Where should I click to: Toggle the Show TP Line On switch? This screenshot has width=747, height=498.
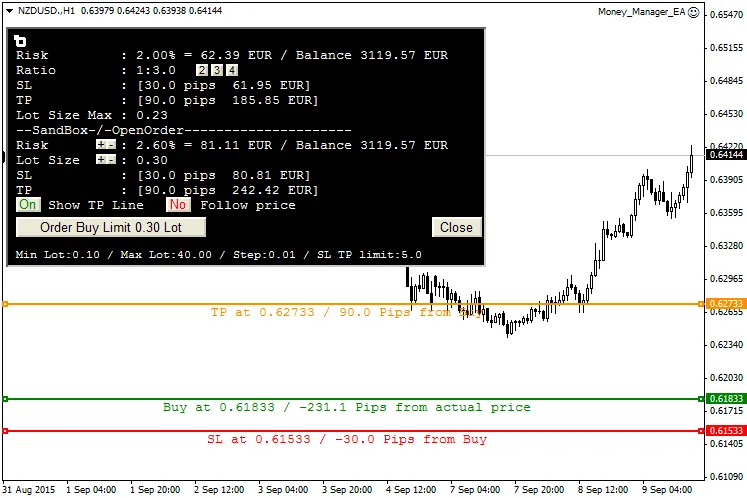[x=28, y=205]
